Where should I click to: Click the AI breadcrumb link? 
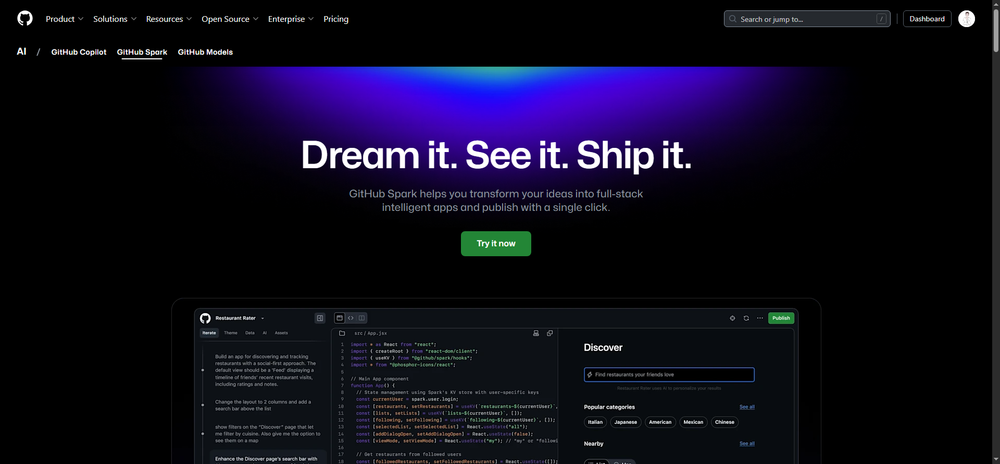click(x=22, y=52)
